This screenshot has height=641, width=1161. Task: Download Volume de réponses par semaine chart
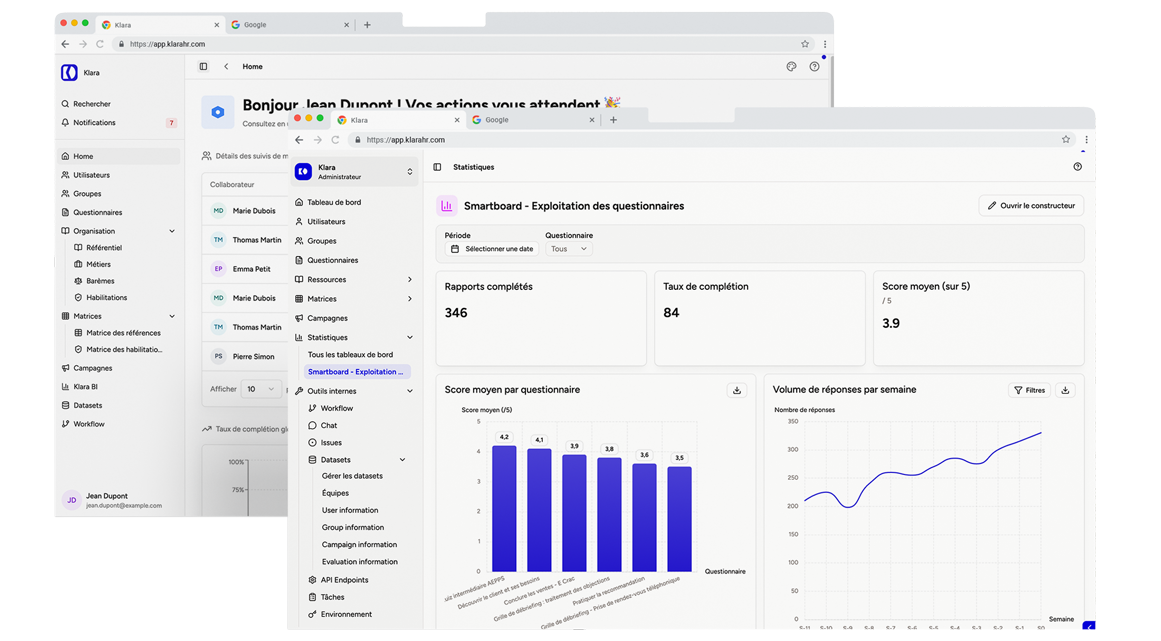point(1065,390)
